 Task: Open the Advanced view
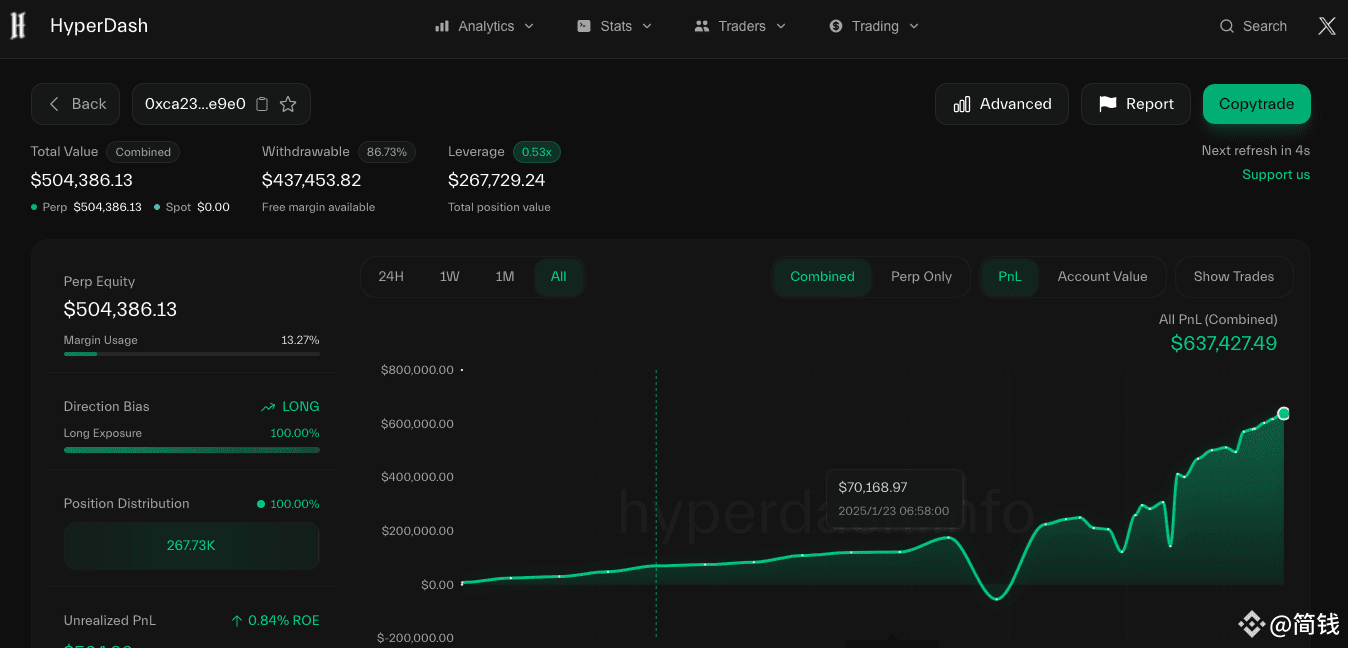(1002, 104)
